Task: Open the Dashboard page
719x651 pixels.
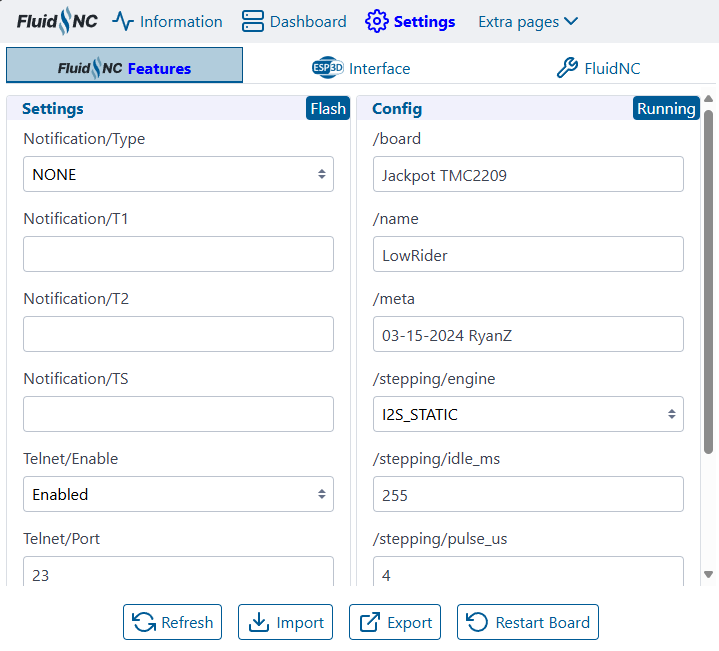Action: [294, 22]
